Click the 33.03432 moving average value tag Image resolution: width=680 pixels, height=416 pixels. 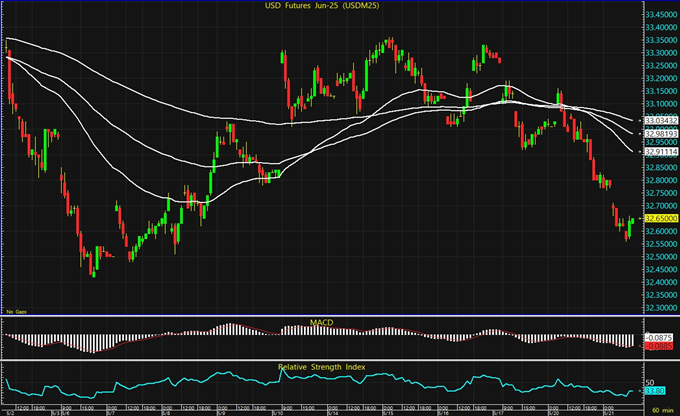click(659, 120)
